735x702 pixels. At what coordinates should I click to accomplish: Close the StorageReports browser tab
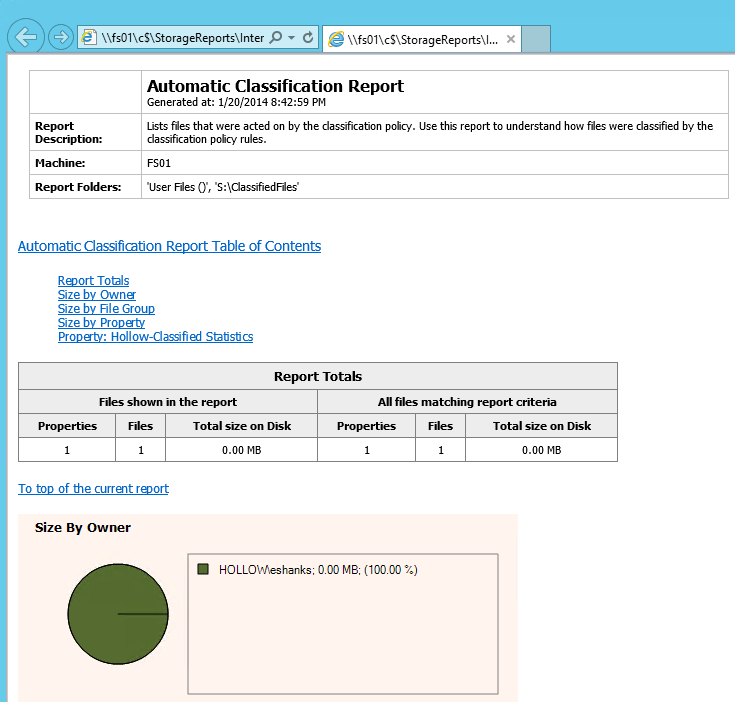[x=510, y=39]
